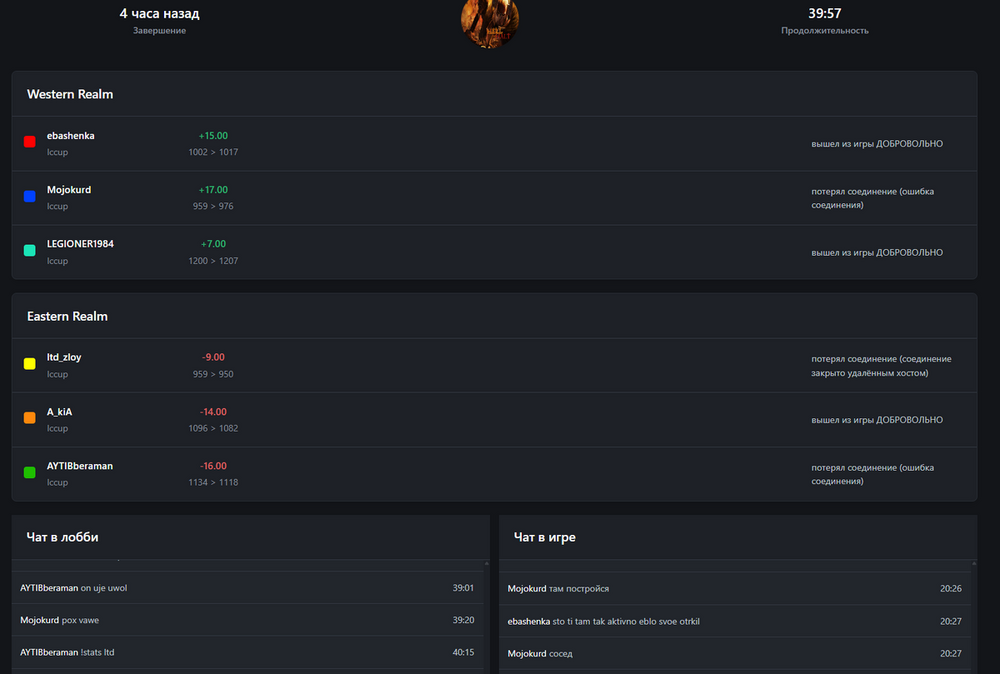Viewport: 1000px width, 674px height.
Task: Click the A_kiA player name
Action: tap(59, 411)
